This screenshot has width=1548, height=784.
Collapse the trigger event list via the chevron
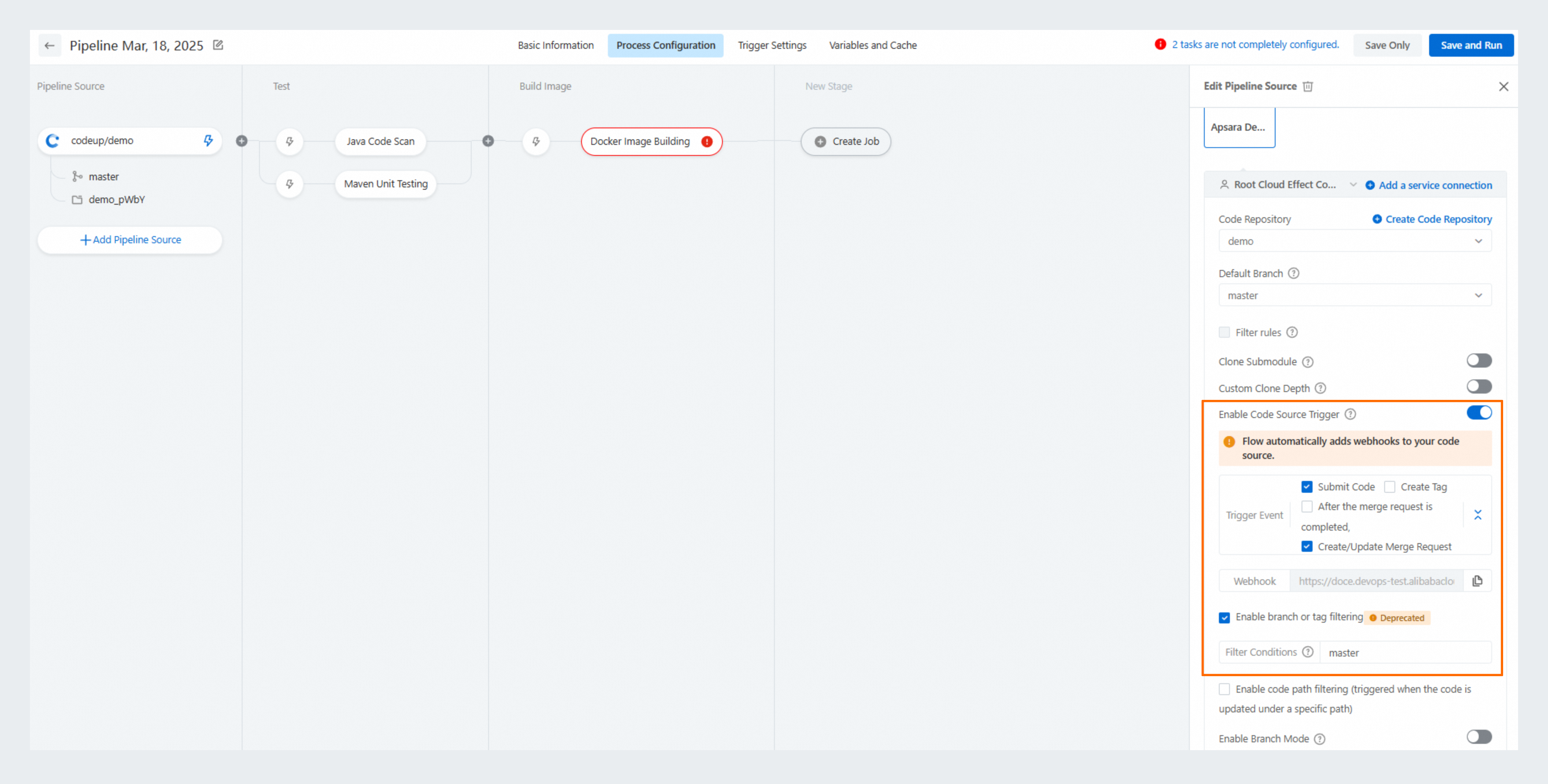[1478, 515]
